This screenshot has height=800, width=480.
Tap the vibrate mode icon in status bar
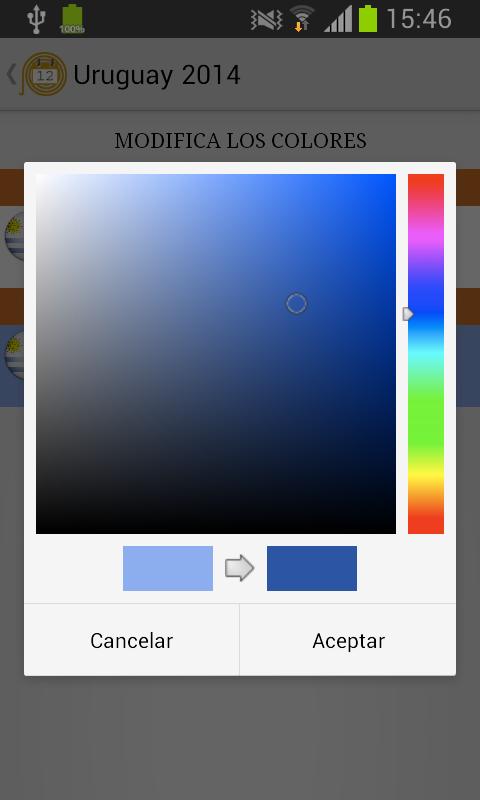[266, 20]
